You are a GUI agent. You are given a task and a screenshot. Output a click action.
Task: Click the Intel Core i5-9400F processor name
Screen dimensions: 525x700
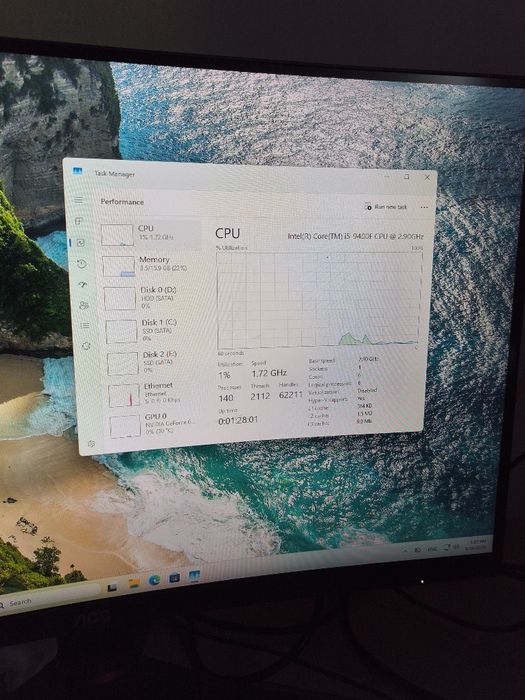pyautogui.click(x=355, y=236)
